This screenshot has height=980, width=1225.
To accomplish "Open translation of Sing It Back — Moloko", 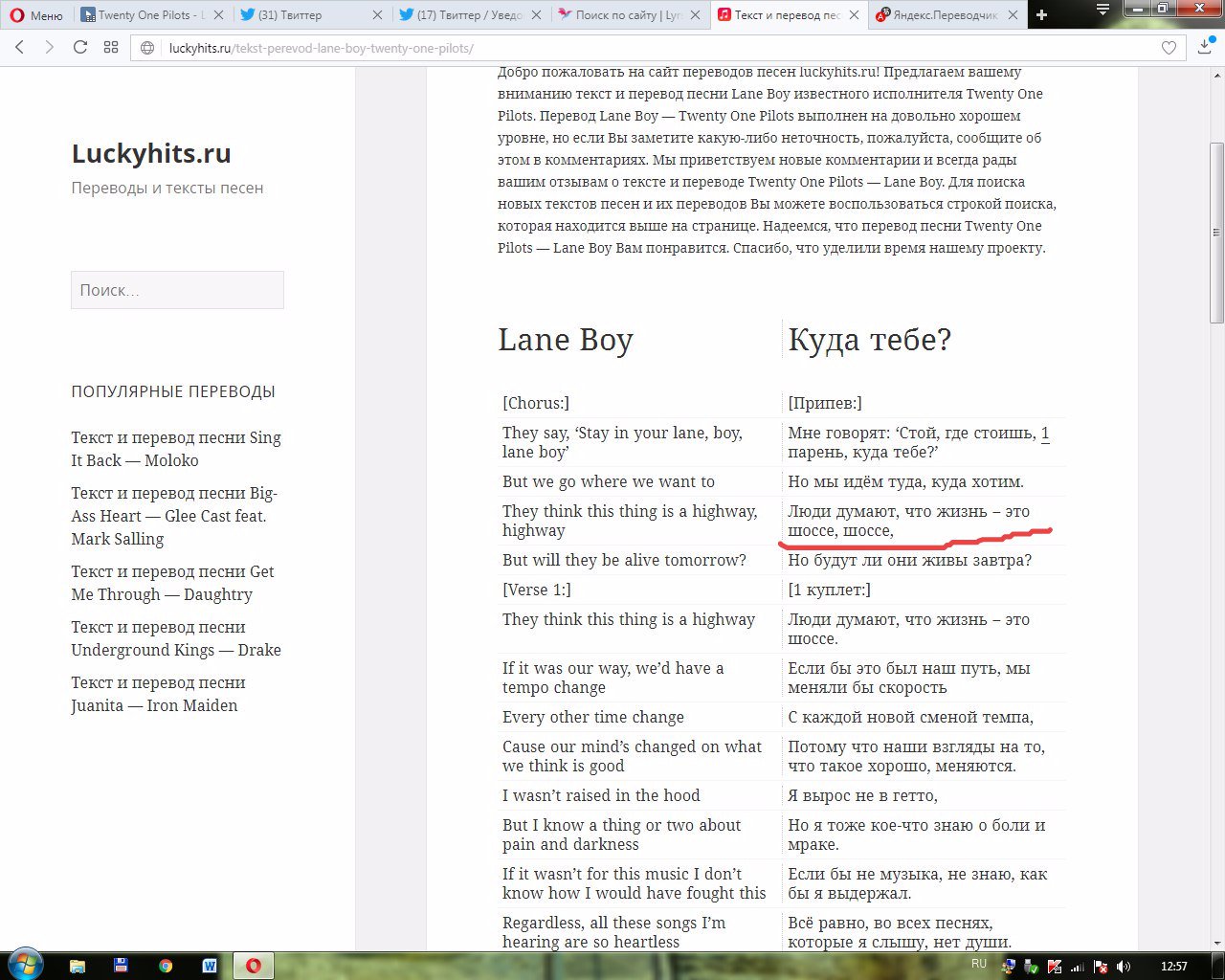I will pyautogui.click(x=176, y=449).
